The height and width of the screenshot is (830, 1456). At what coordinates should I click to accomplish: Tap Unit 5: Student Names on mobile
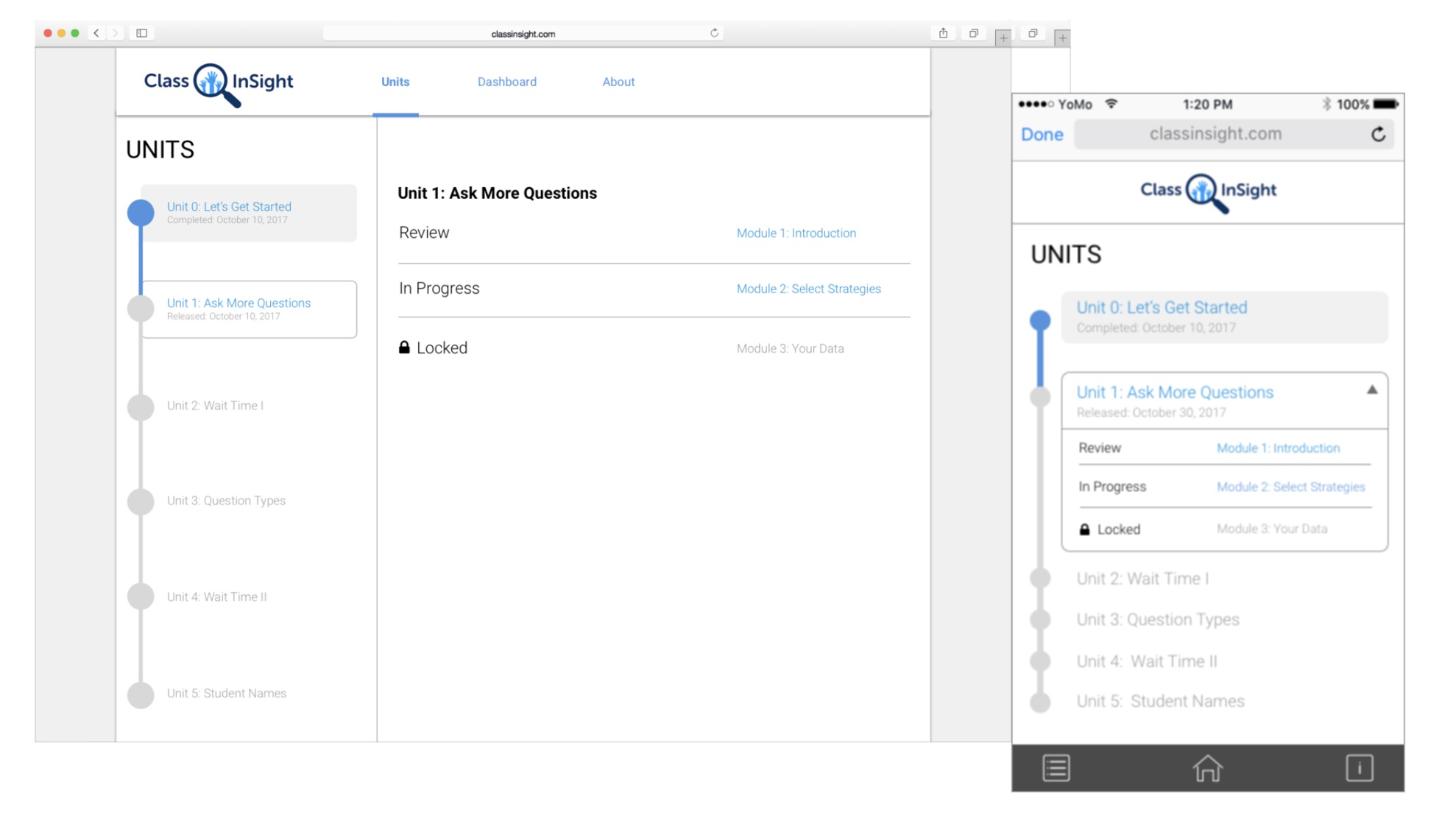[1161, 702]
